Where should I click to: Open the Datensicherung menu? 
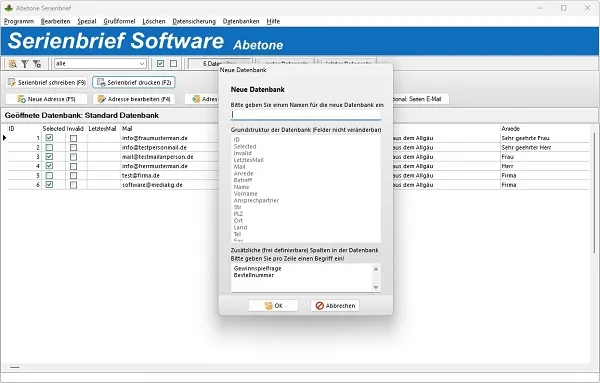click(194, 21)
